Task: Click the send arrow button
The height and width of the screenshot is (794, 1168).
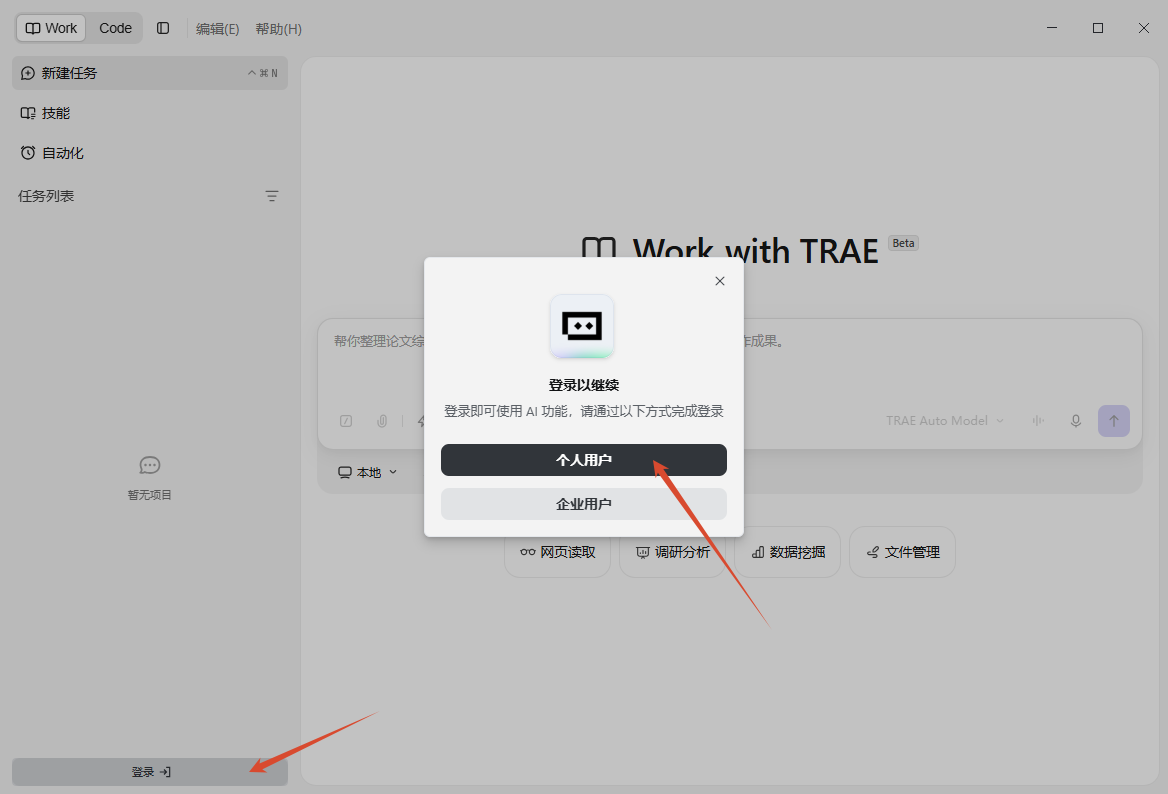Action: point(1114,421)
